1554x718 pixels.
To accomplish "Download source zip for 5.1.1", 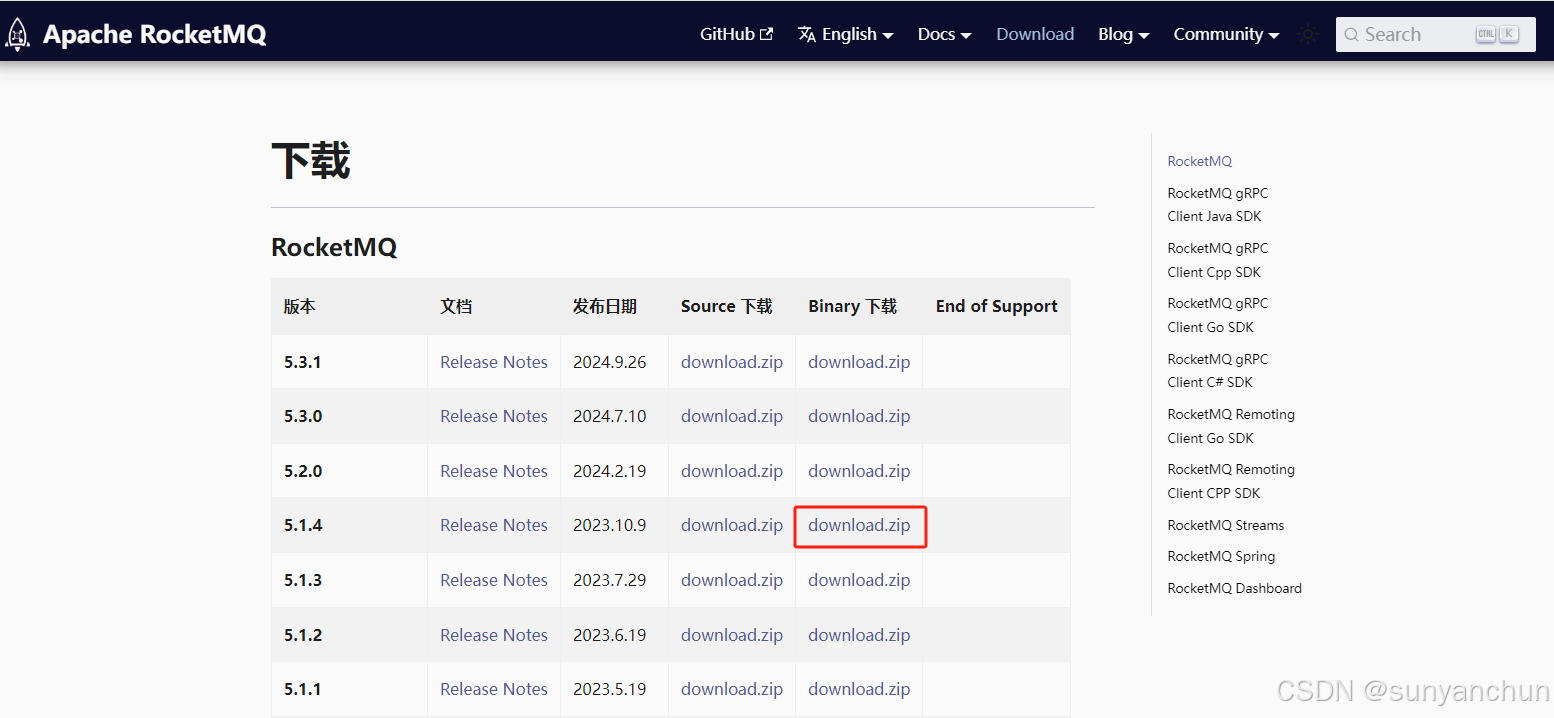I will pos(732,689).
